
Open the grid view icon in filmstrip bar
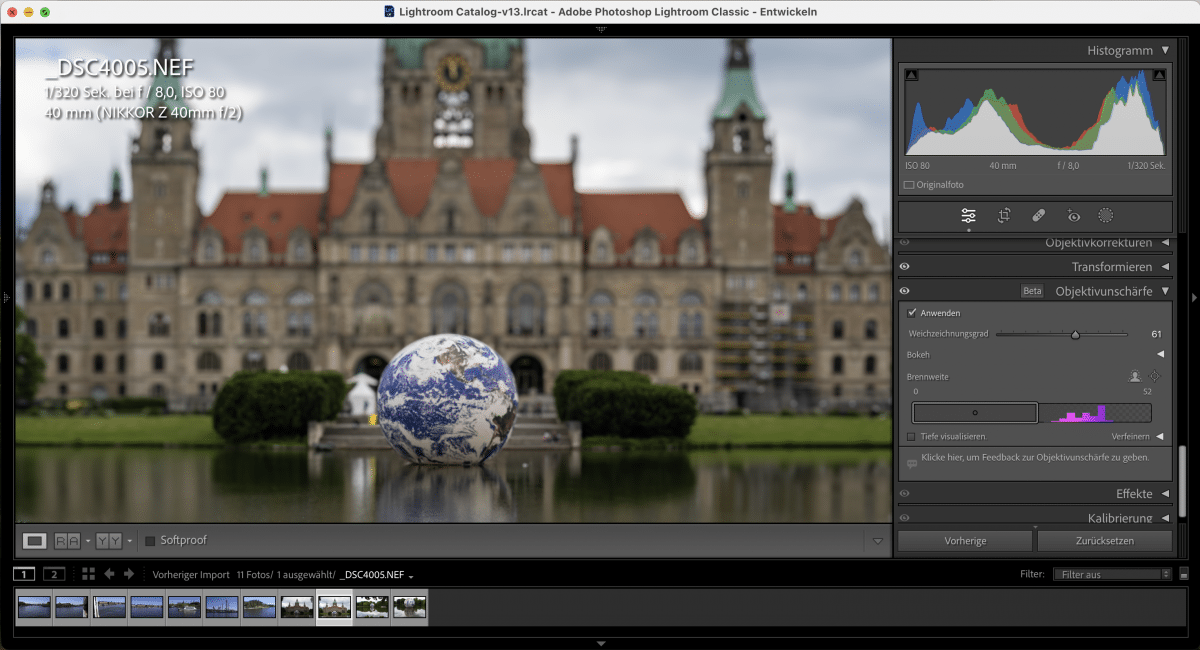pyautogui.click(x=88, y=574)
